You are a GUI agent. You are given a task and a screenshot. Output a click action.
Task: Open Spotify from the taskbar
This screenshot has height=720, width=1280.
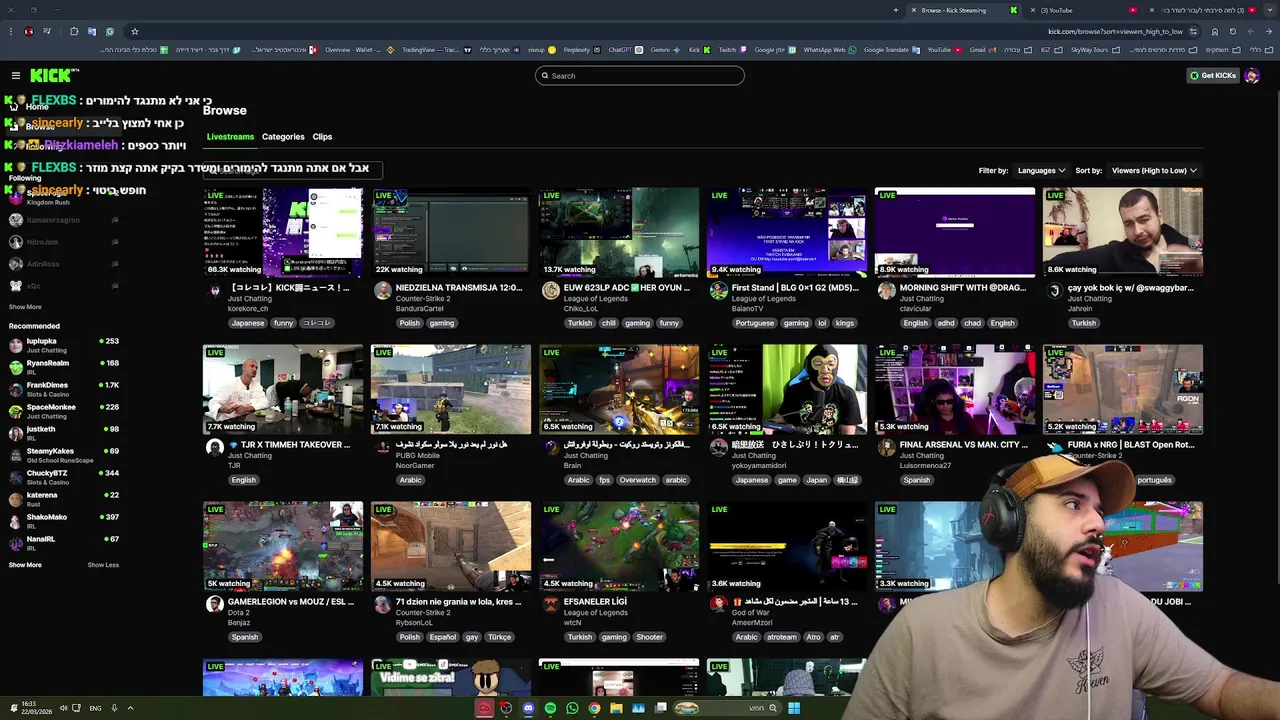(x=550, y=708)
